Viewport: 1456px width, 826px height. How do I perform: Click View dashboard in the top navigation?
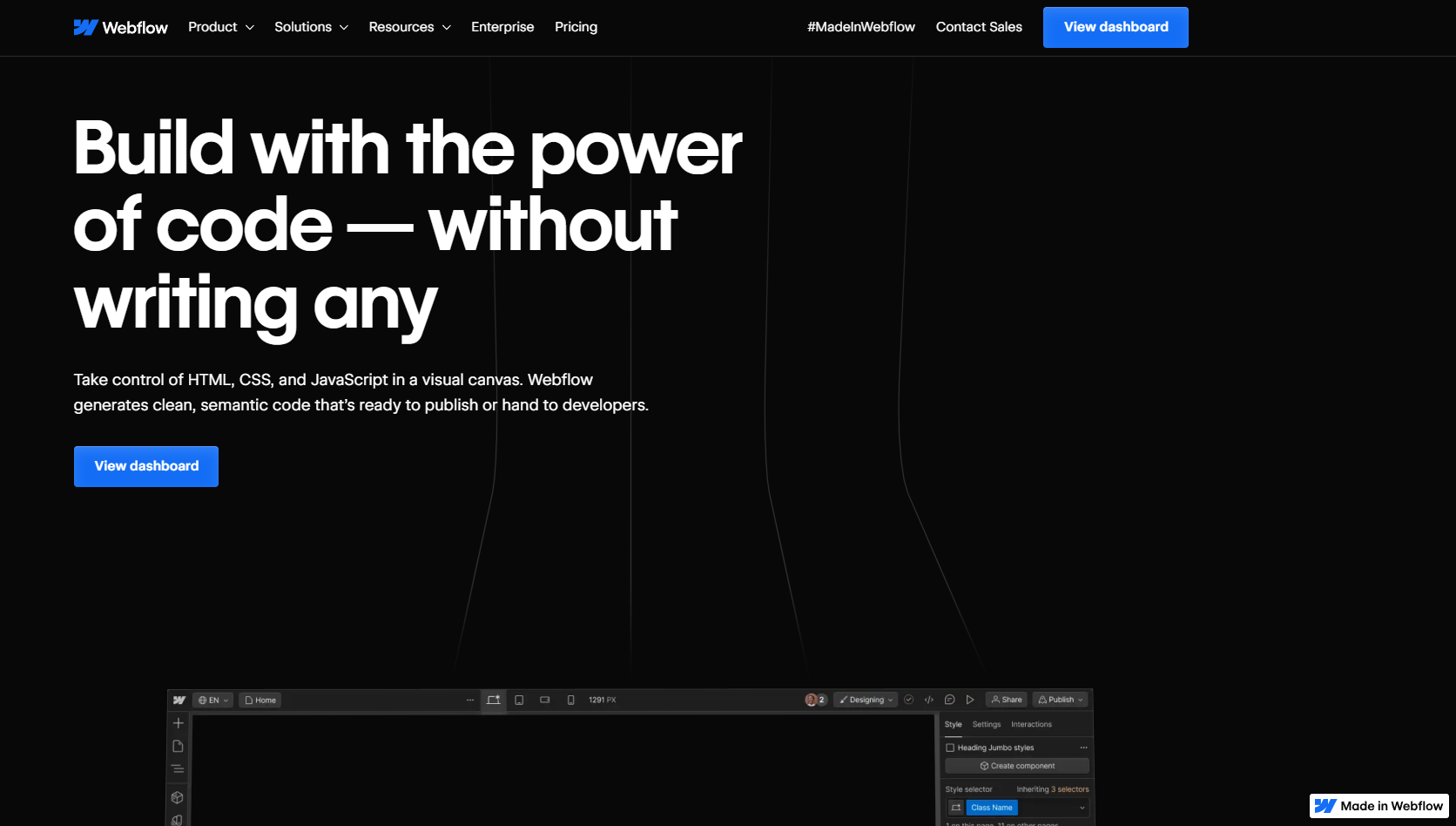(x=1116, y=27)
